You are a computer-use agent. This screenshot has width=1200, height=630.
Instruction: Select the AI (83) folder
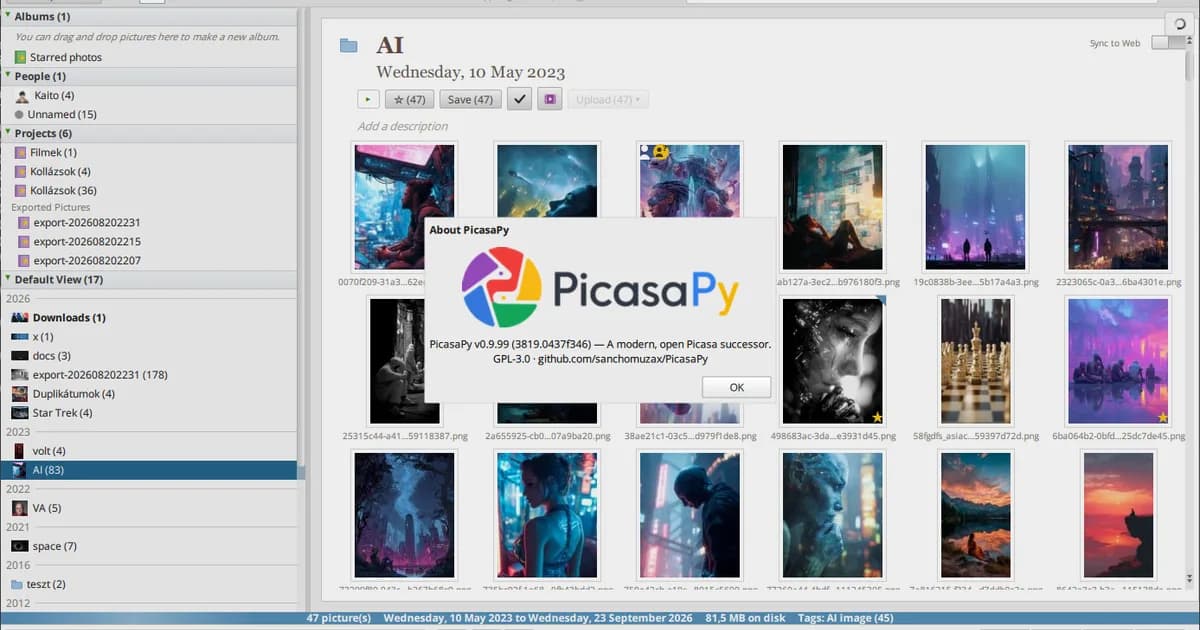[148, 469]
